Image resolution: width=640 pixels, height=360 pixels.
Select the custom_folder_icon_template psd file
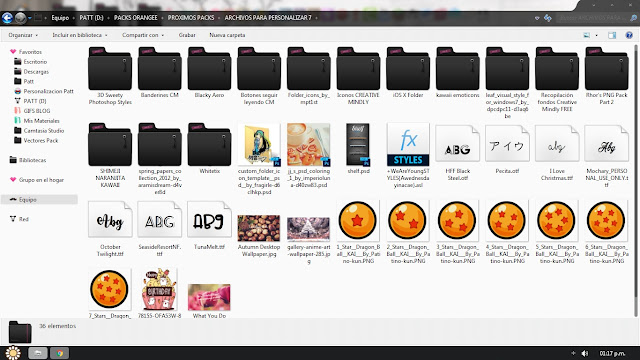[259, 144]
